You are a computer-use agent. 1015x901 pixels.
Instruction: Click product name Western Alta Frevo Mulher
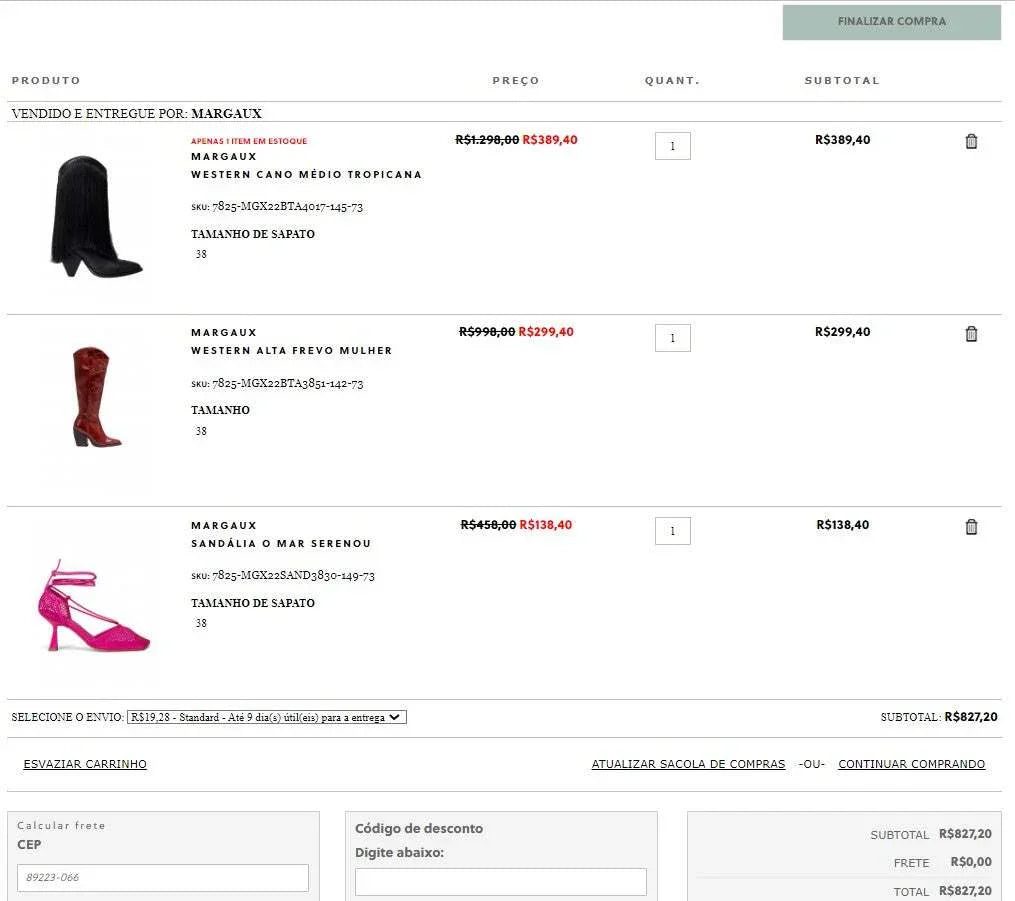click(x=291, y=351)
